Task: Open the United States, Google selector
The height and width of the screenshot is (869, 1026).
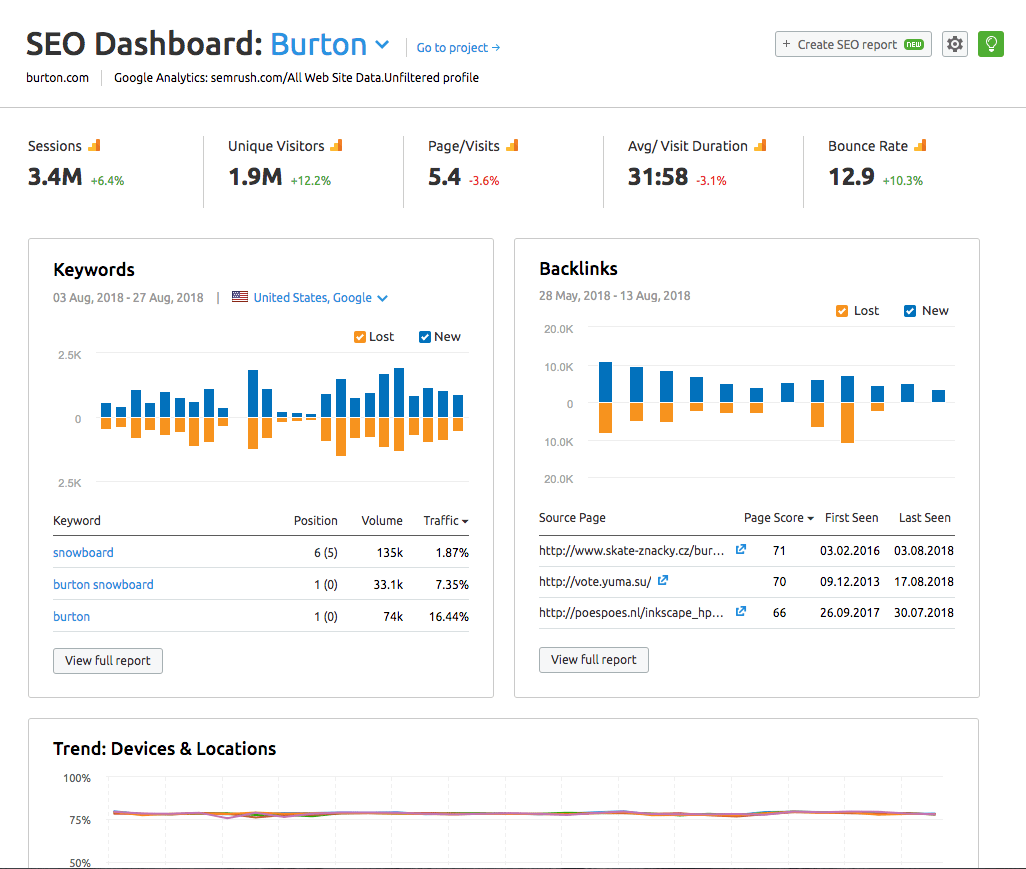Action: tap(320, 297)
